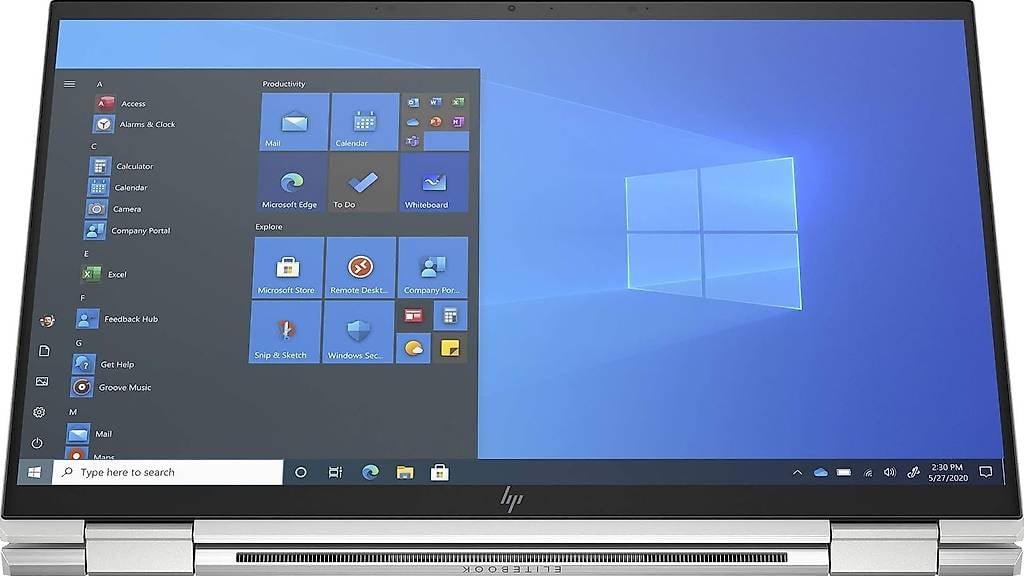Click the battery tray icon
The height and width of the screenshot is (576, 1024).
coord(844,472)
